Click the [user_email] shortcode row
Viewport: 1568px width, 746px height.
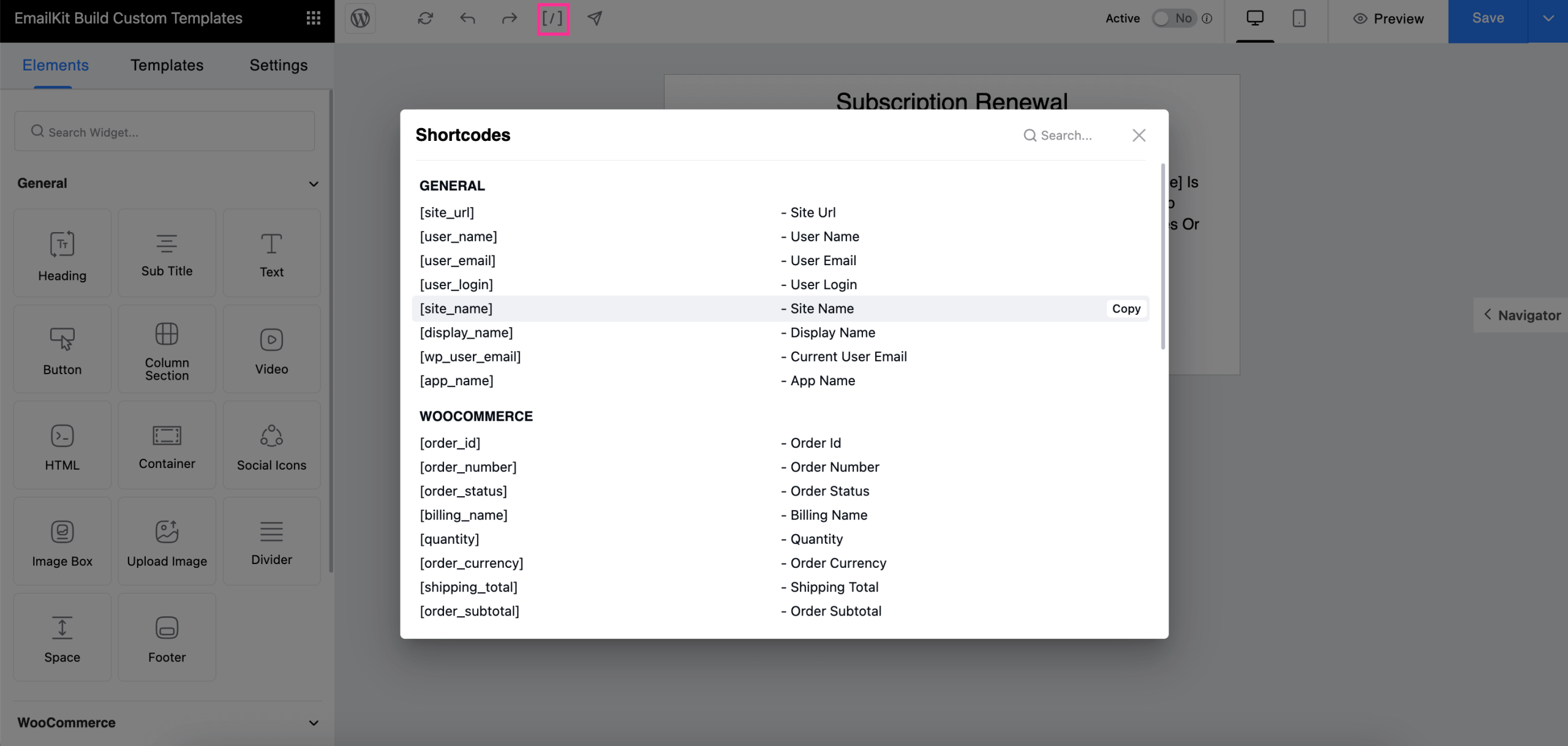[x=780, y=260]
